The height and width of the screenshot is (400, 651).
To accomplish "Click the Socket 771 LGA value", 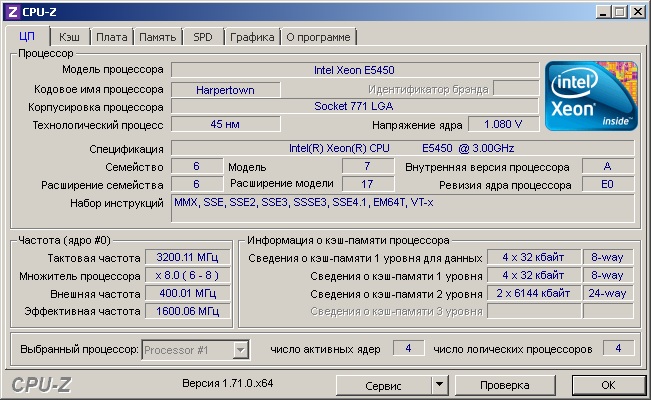I will pos(355,106).
